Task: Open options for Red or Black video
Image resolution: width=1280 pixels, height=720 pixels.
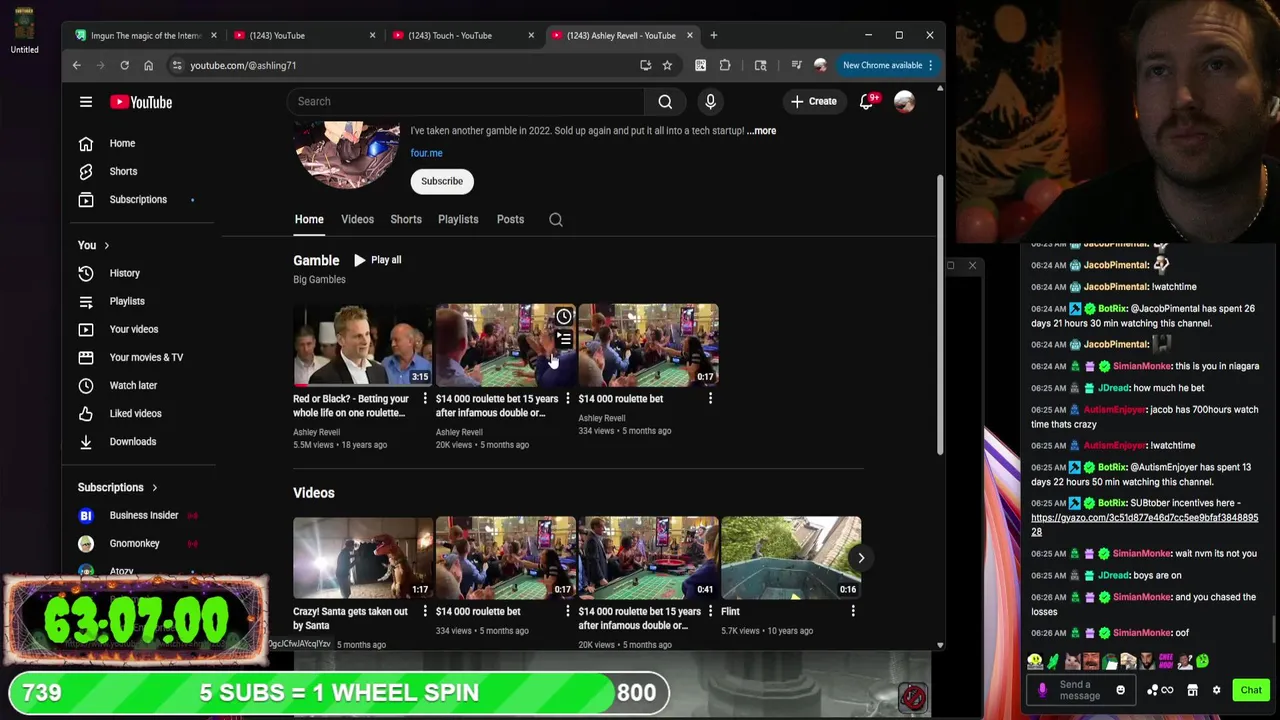Action: tap(425, 399)
